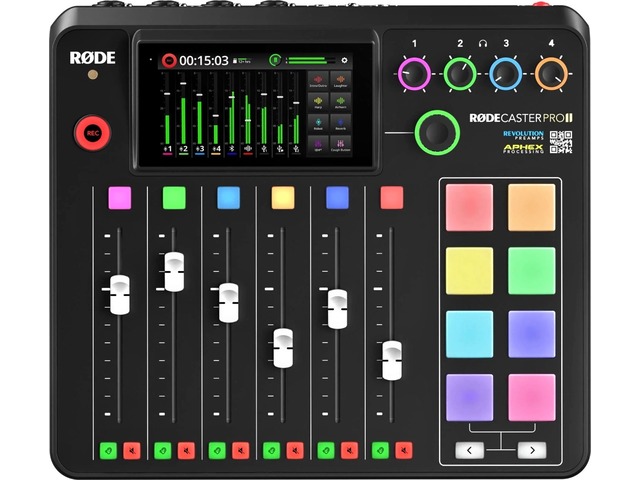
Task: Tap the QR code under the RØDECaster Pro II label
Action: [561, 142]
